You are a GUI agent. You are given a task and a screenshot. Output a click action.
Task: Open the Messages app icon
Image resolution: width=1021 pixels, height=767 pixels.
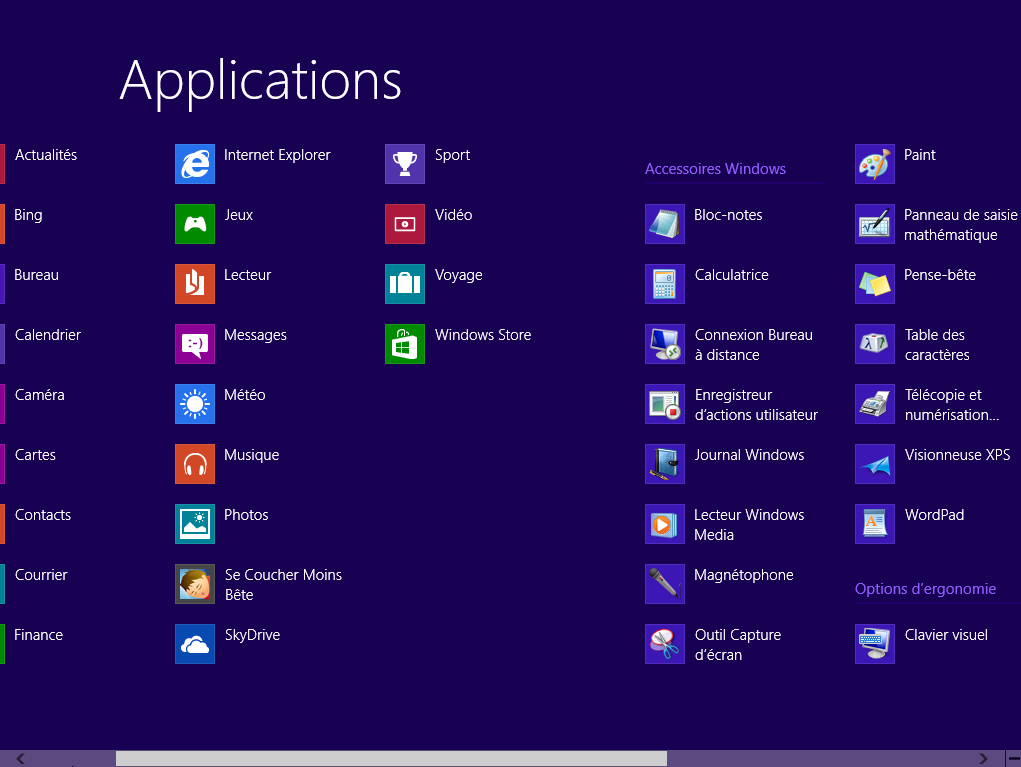coord(195,344)
